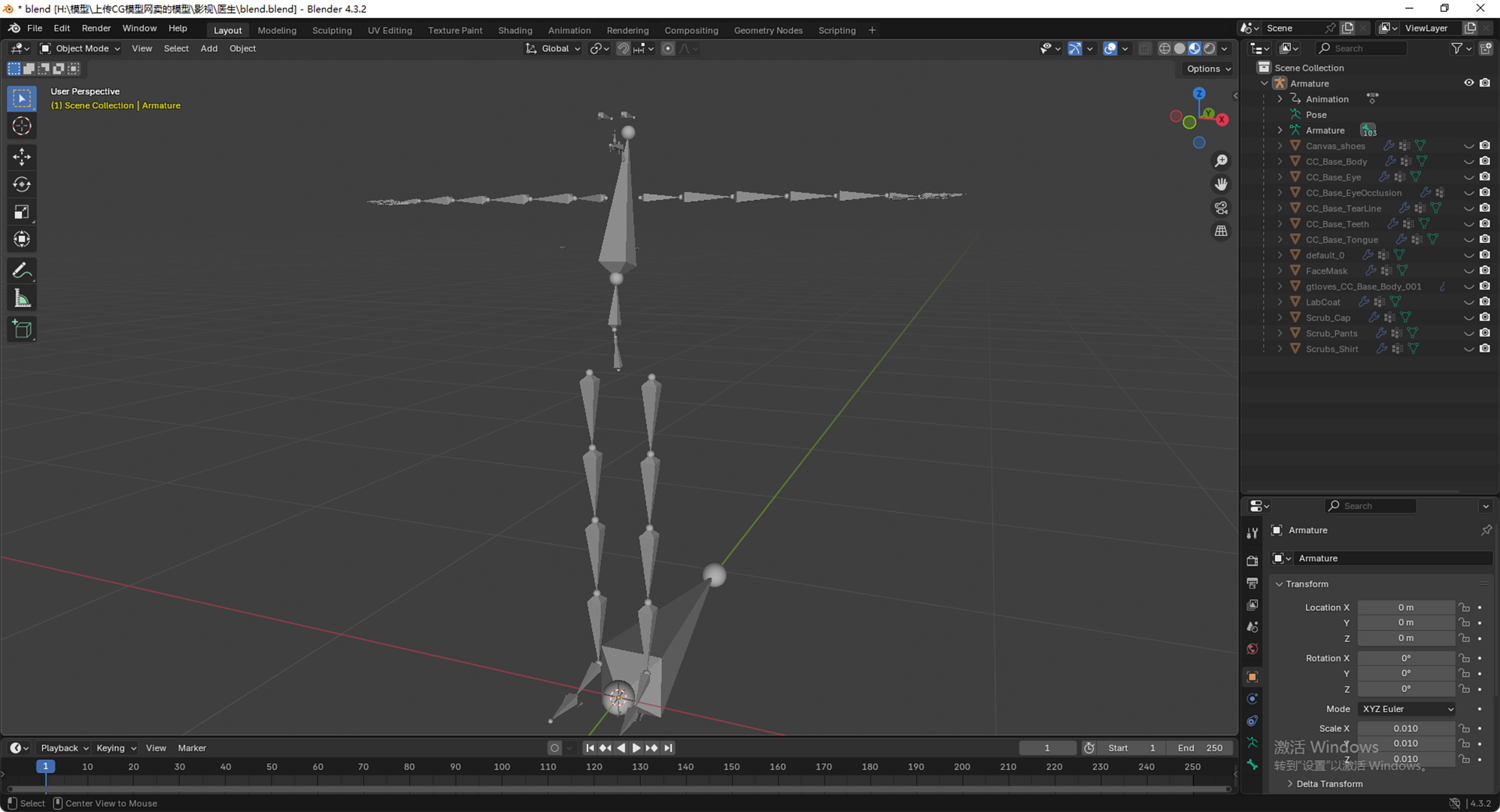This screenshot has height=812, width=1500.
Task: Open the Global transform orientation dropdown
Action: click(553, 48)
